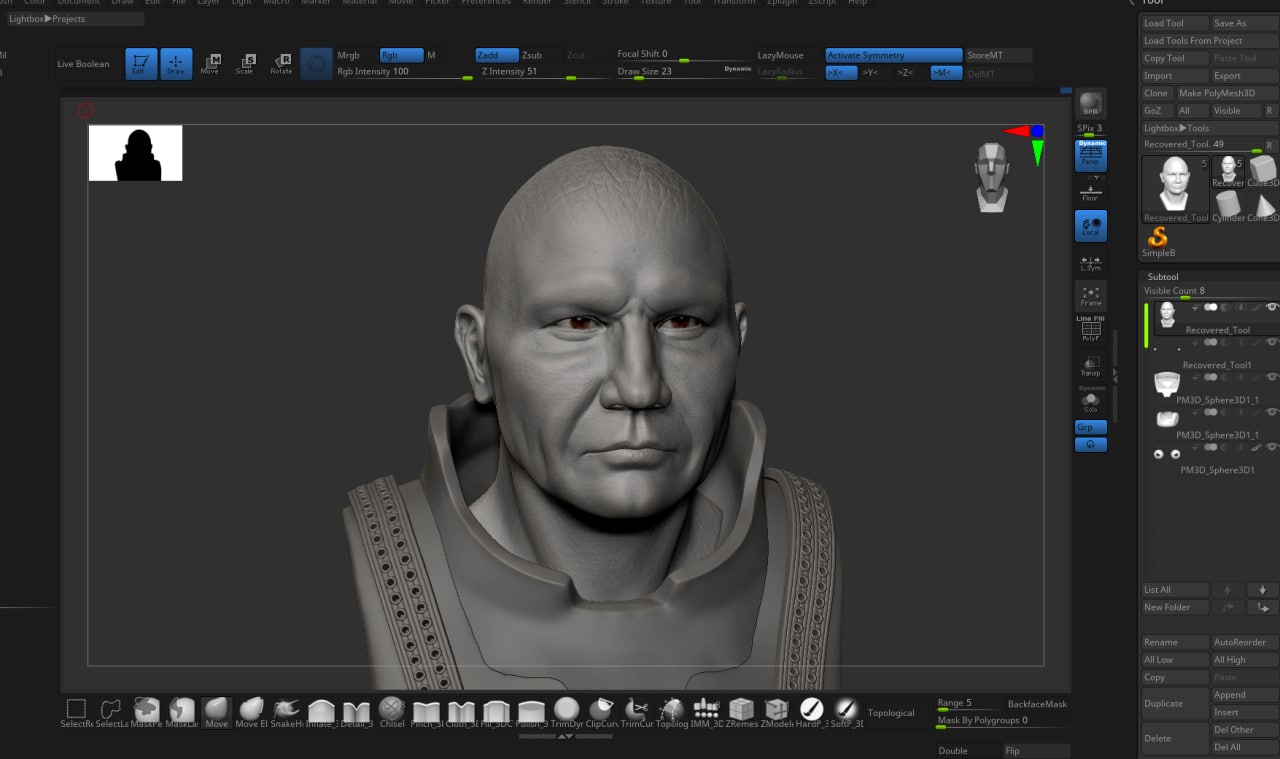
Task: Click the BPR render button
Action: (1090, 104)
